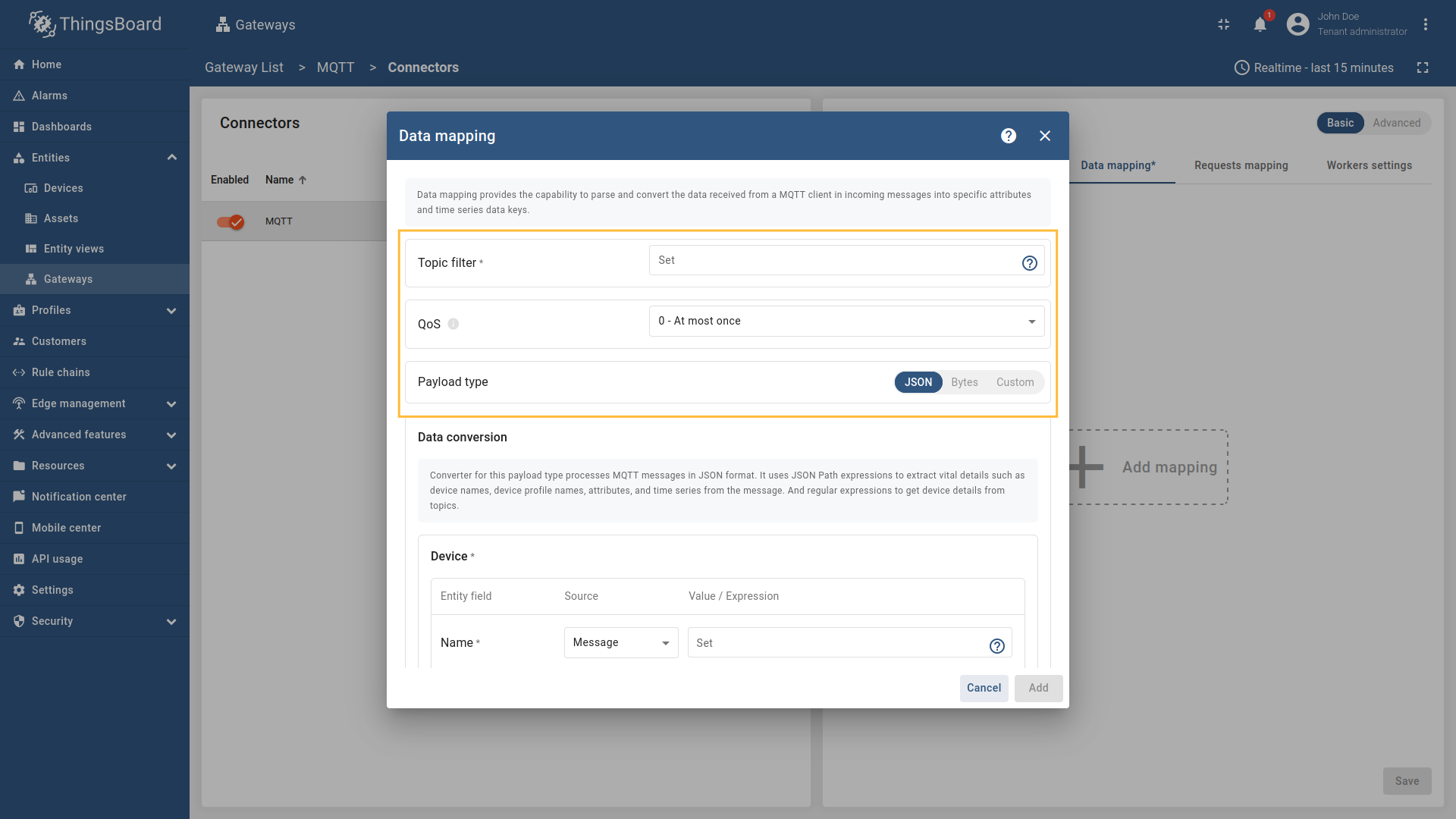Click the fullscreen toggle near Realtime header
Viewport: 1456px width, 819px height.
1423,67
